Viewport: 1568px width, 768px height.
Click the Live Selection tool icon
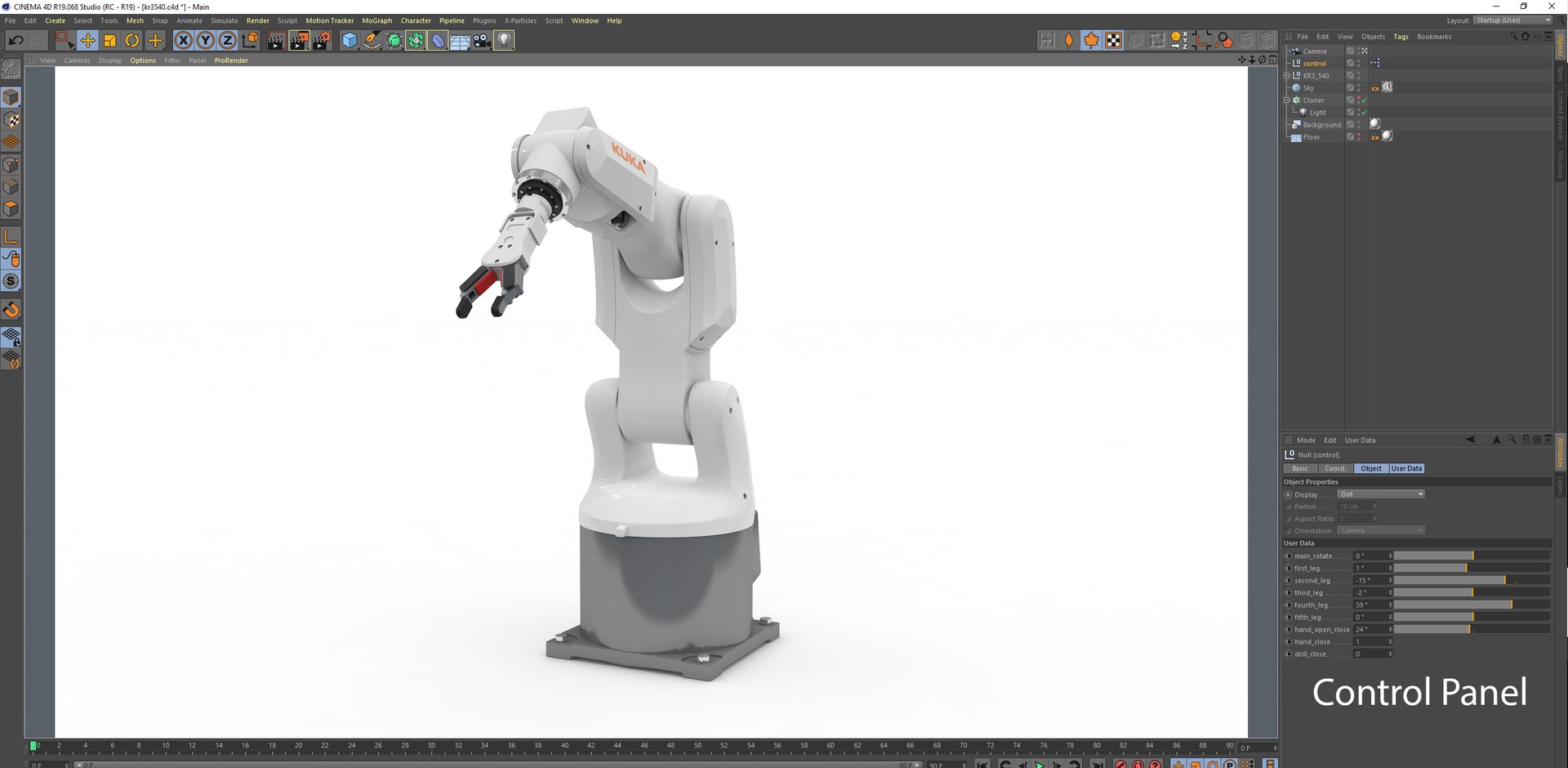click(x=65, y=40)
